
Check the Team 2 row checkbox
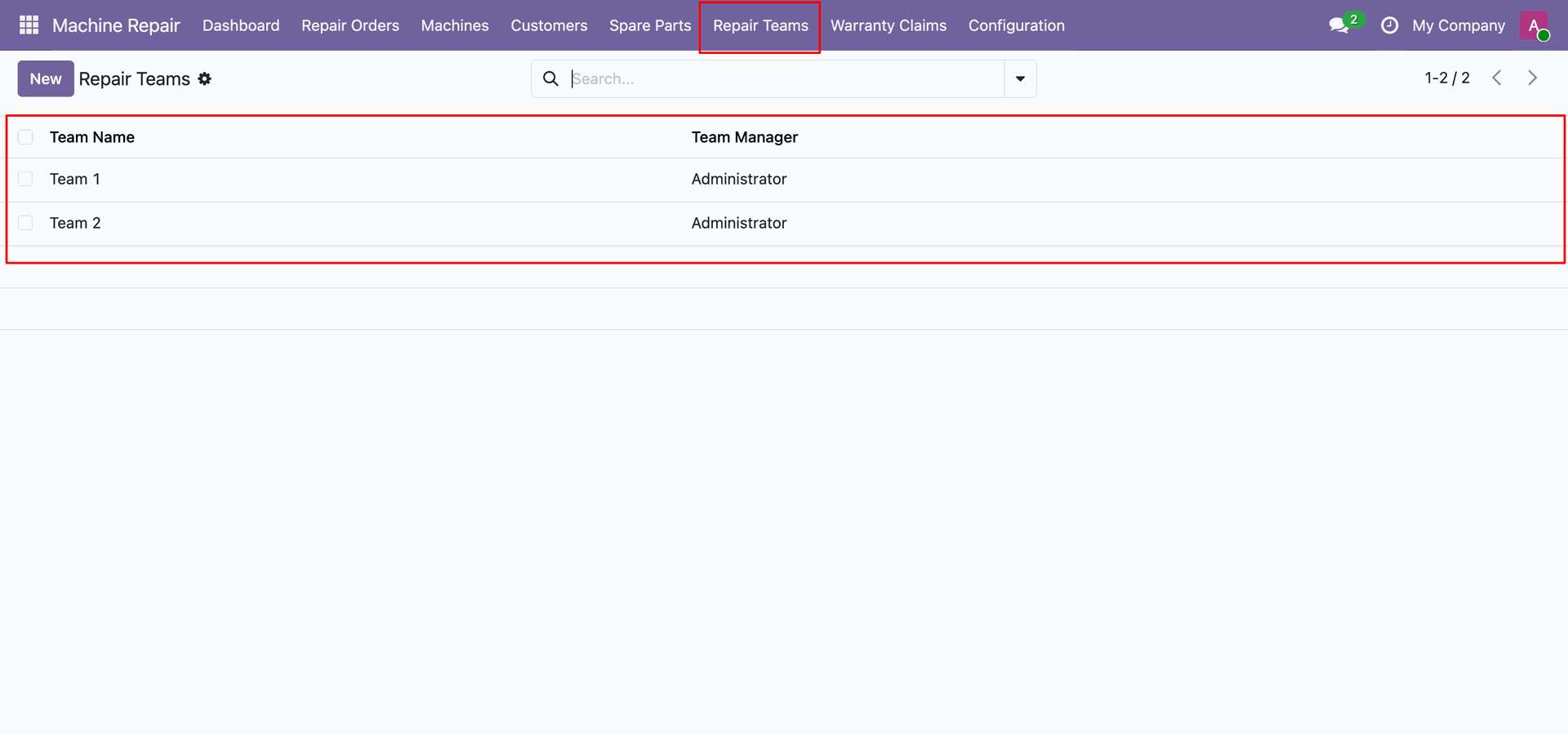click(26, 223)
